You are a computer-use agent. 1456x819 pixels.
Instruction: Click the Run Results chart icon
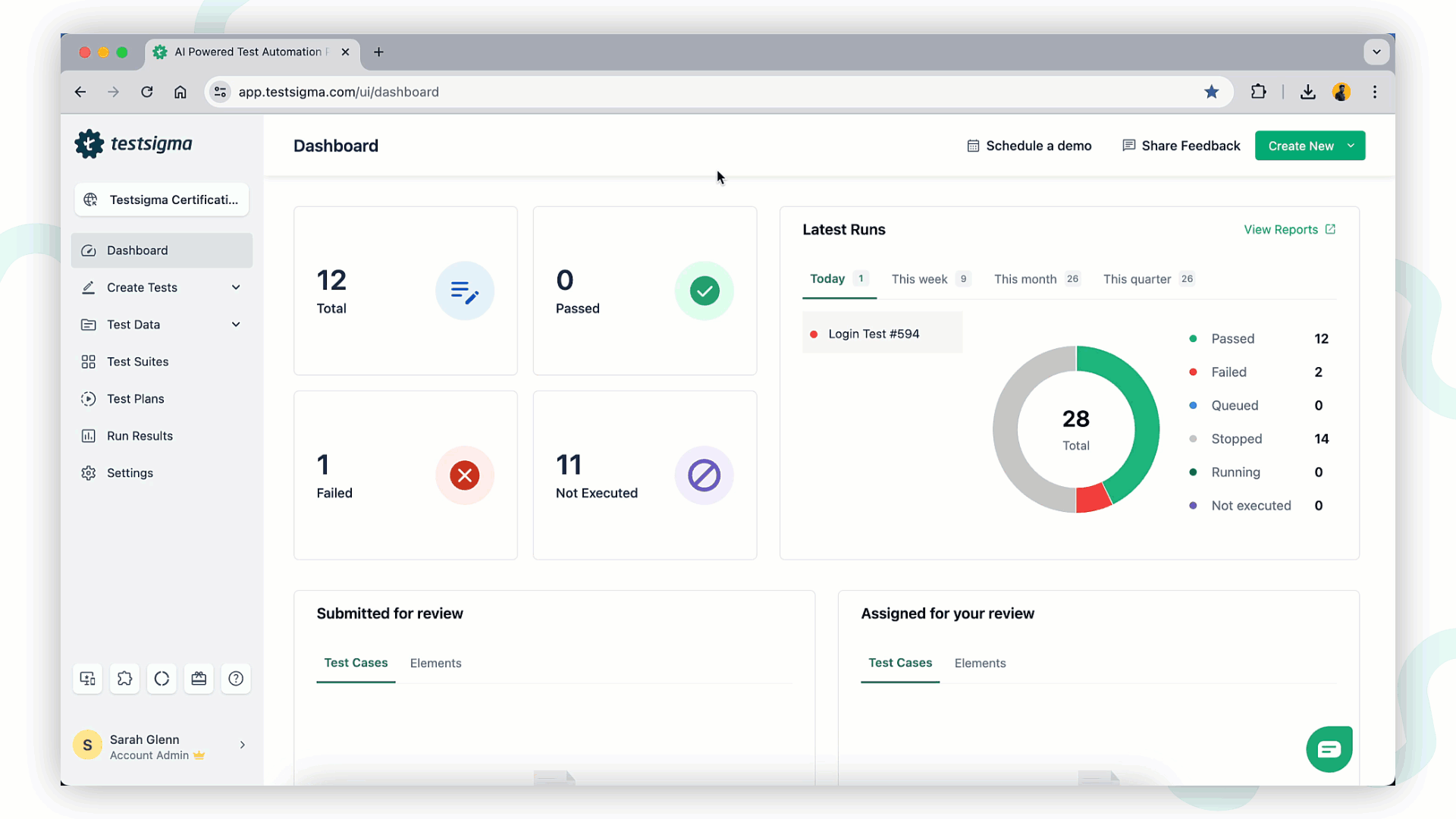89,436
